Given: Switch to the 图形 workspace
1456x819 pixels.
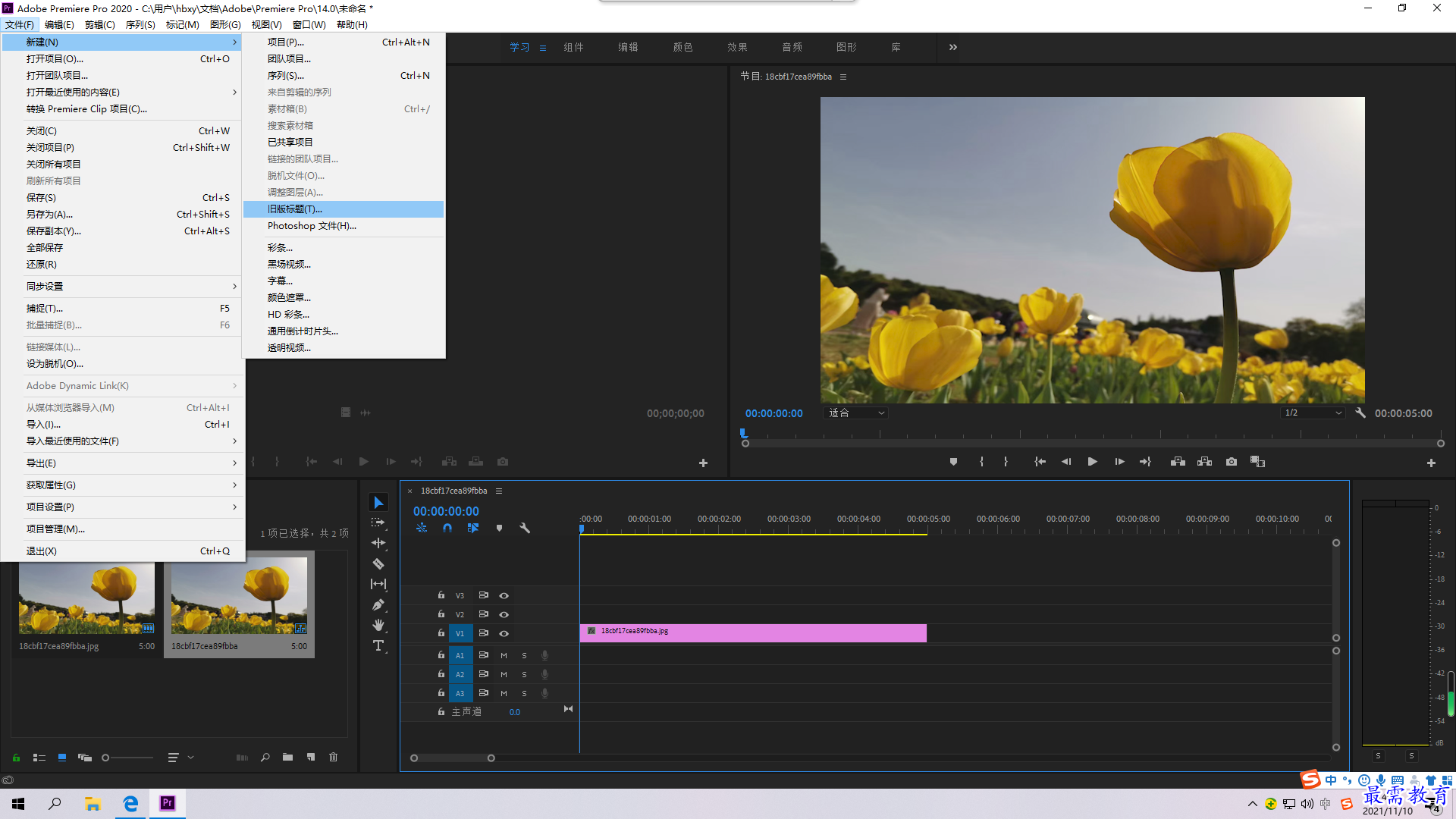Looking at the screenshot, I should tap(846, 47).
